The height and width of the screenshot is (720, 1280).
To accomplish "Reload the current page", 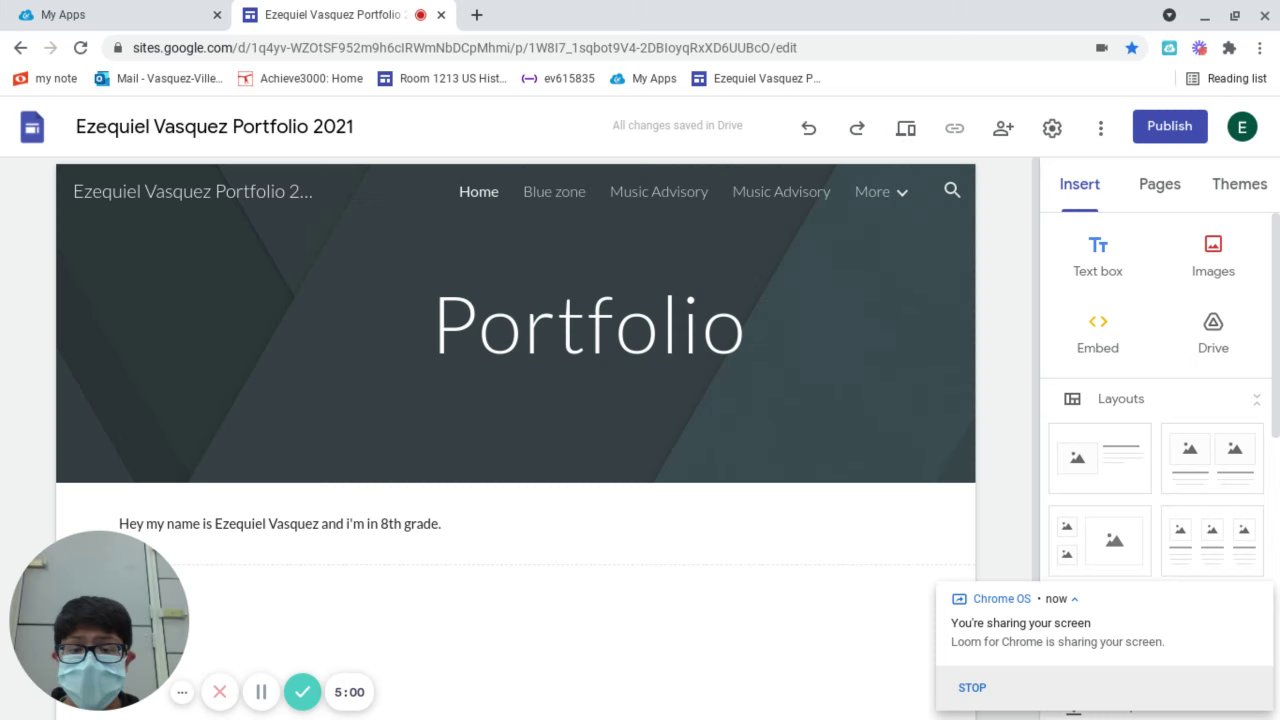I will click(81, 48).
